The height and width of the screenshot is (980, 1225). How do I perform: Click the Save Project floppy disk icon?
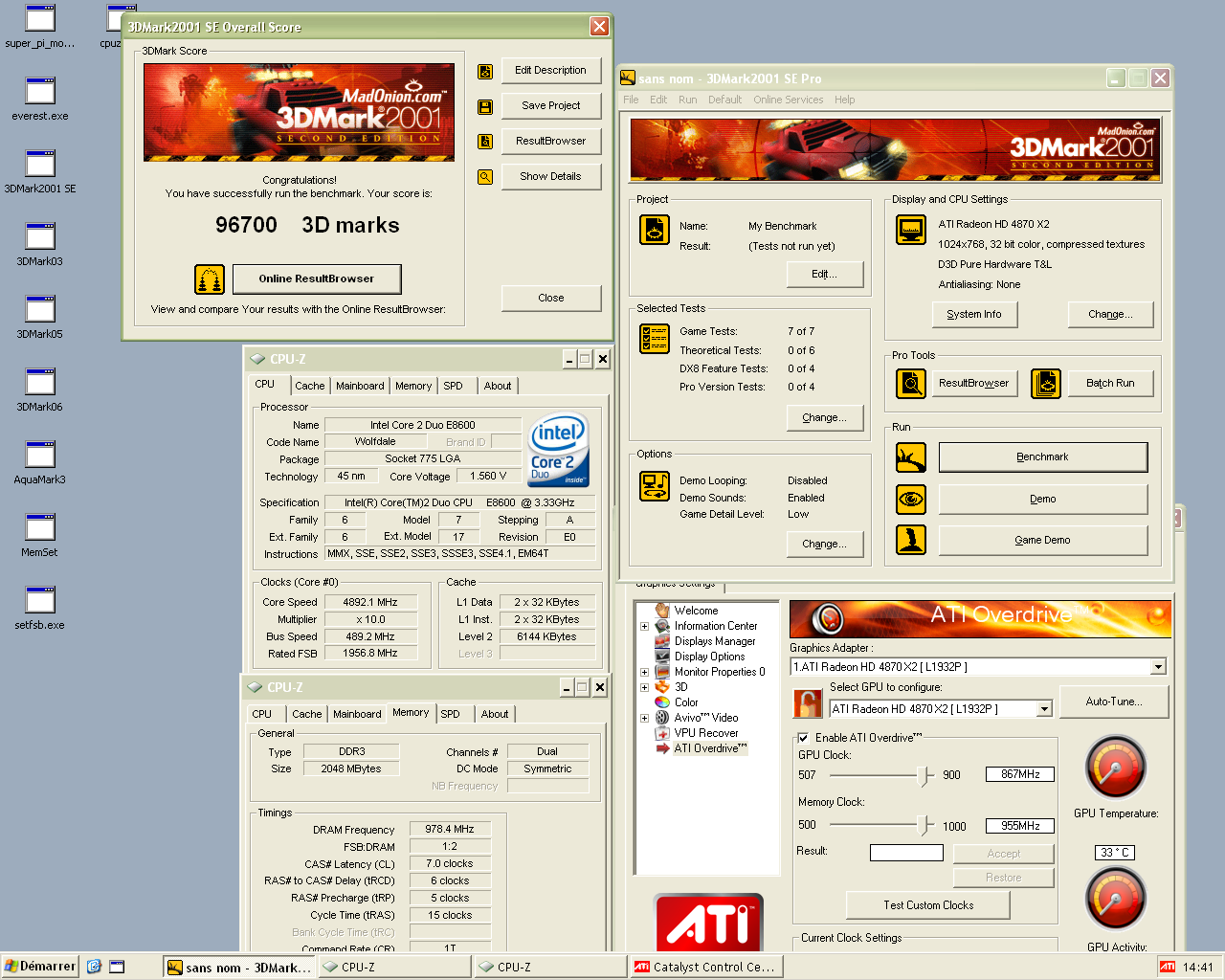485,106
